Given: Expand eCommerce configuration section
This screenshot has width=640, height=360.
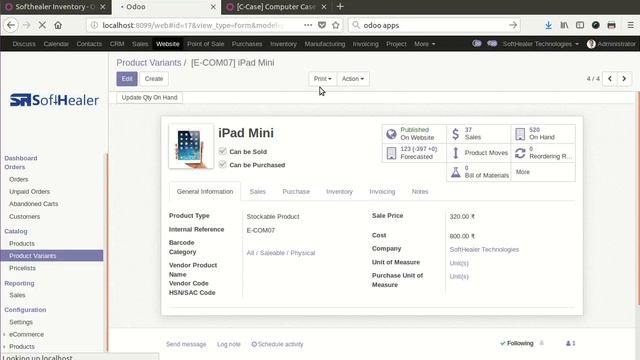Looking at the screenshot, I should coord(26,334).
